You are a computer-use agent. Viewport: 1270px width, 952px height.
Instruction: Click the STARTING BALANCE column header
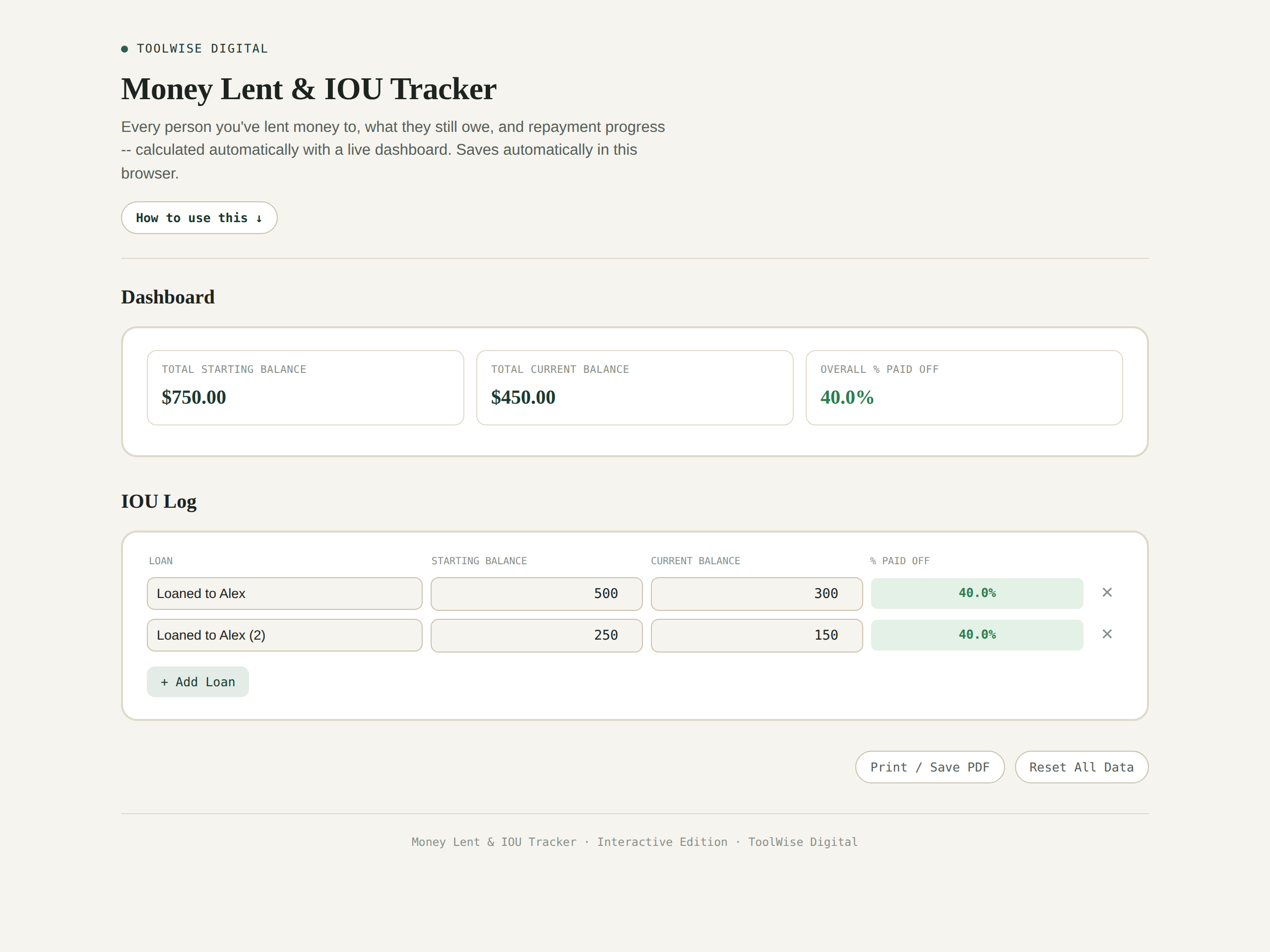pyautogui.click(x=479, y=561)
